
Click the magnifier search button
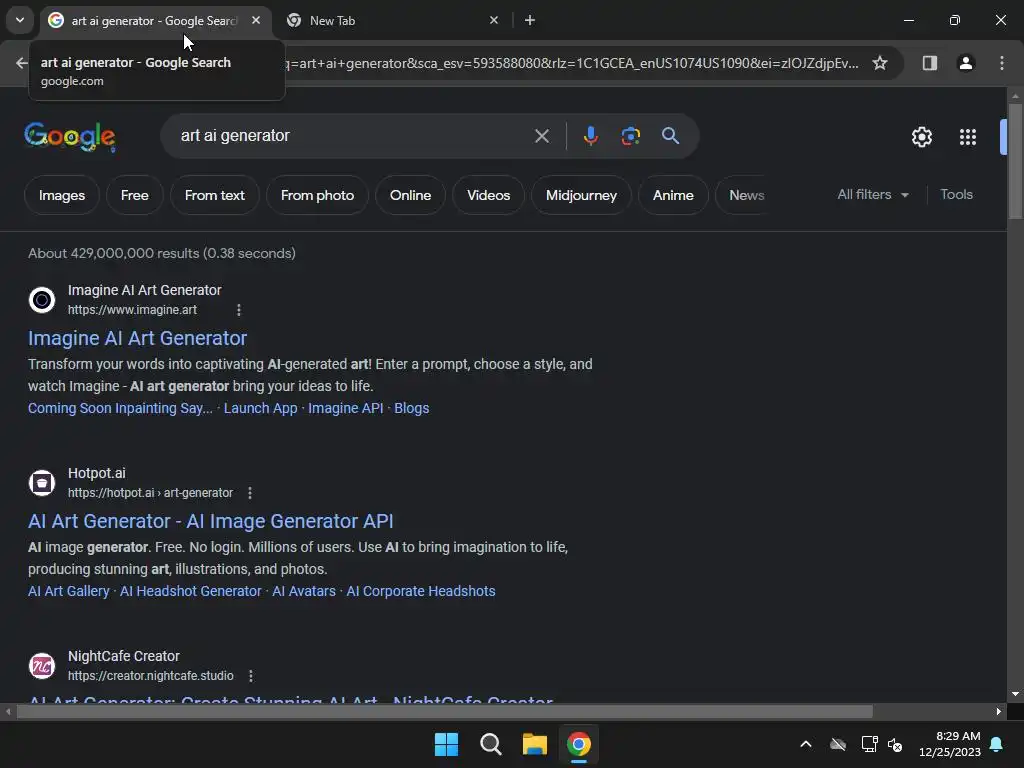pos(670,136)
